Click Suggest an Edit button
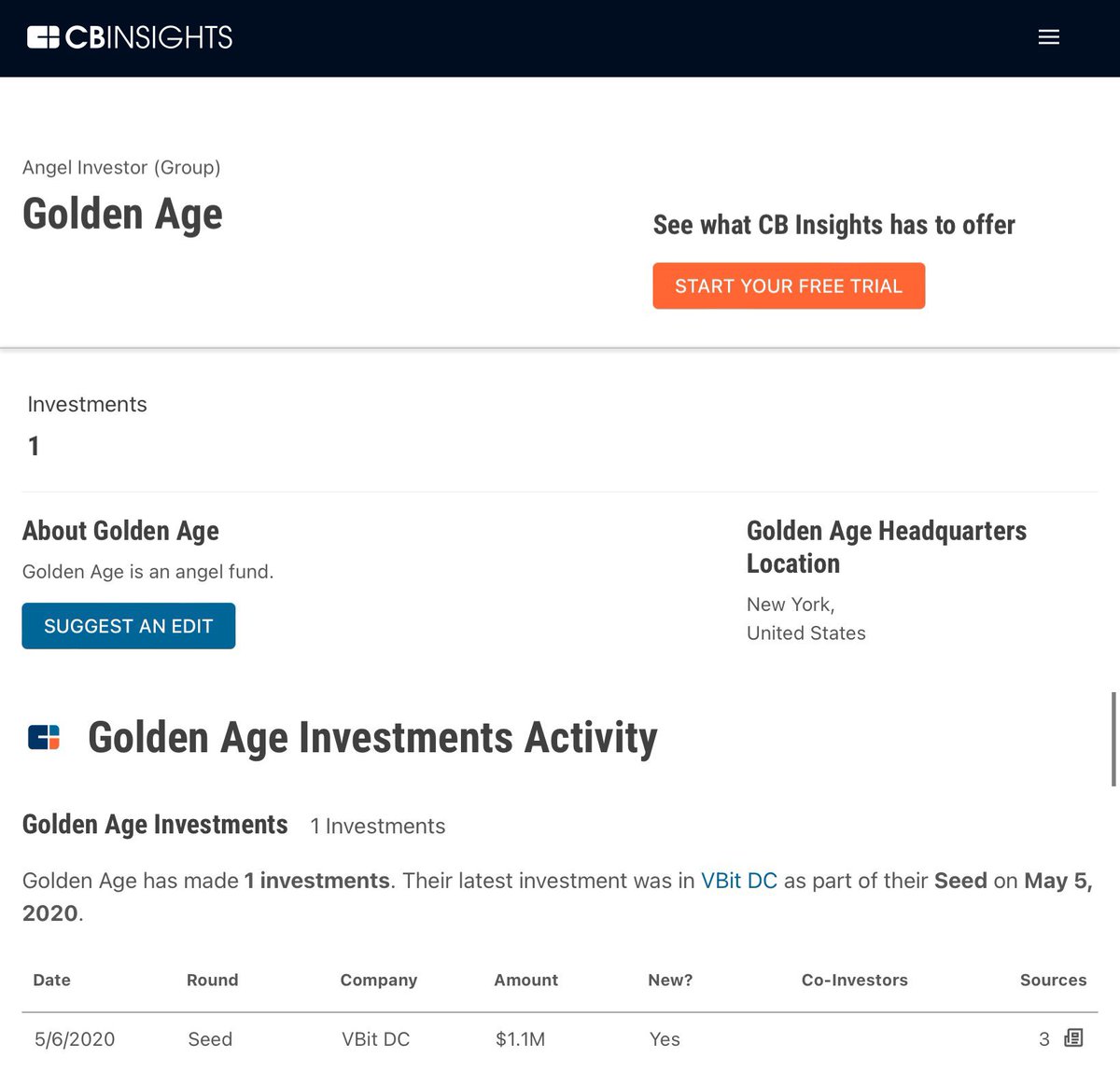The height and width of the screenshot is (1071, 1120). coord(129,626)
